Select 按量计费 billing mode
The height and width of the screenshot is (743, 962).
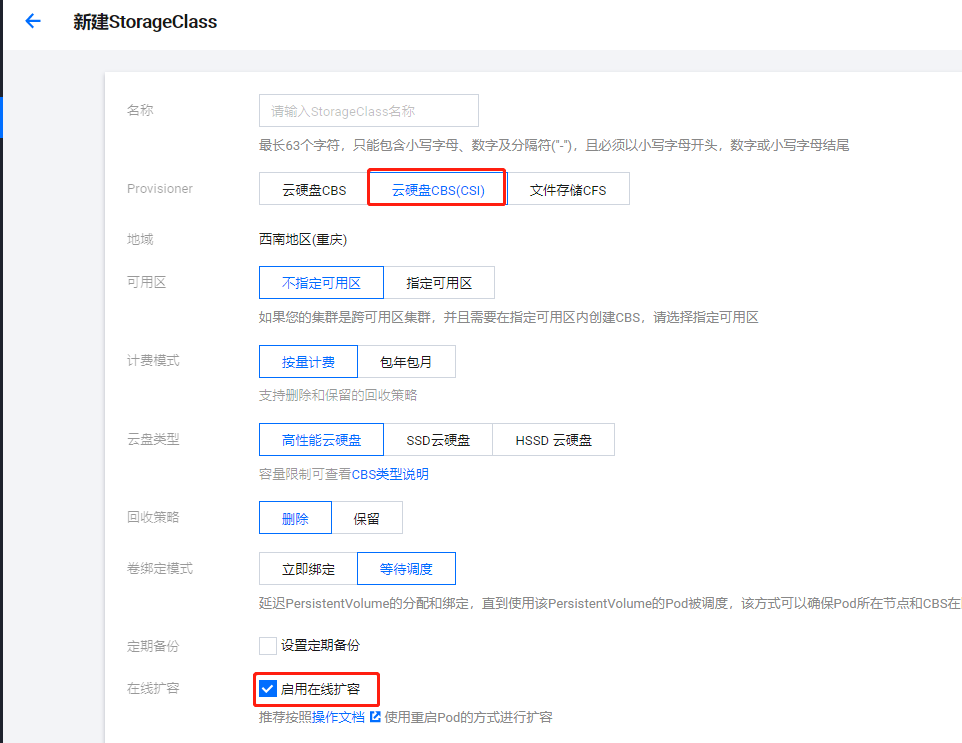[x=308, y=362]
